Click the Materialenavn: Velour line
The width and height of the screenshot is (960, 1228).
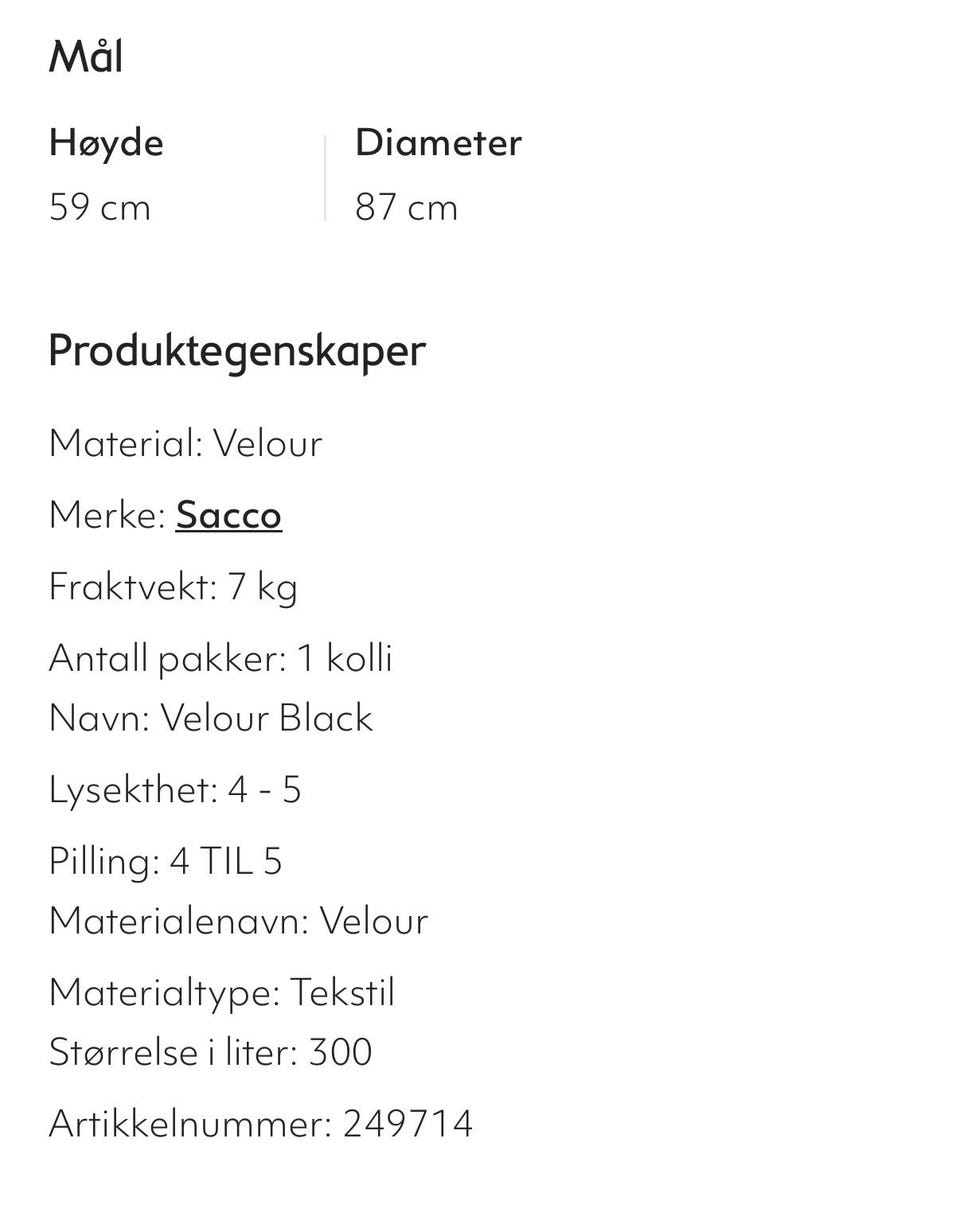coord(238,920)
